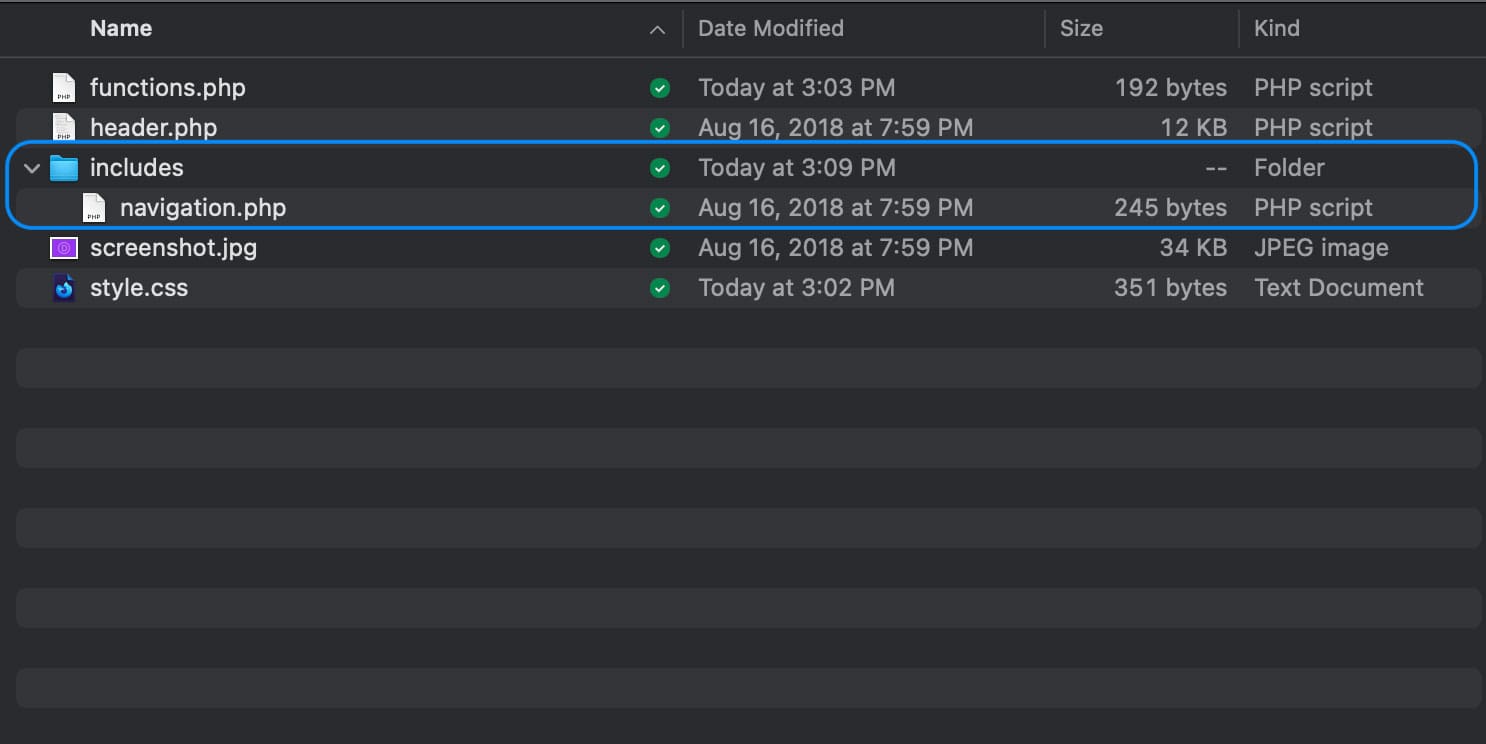
Task: Sort files by Kind column header
Action: (x=1277, y=28)
